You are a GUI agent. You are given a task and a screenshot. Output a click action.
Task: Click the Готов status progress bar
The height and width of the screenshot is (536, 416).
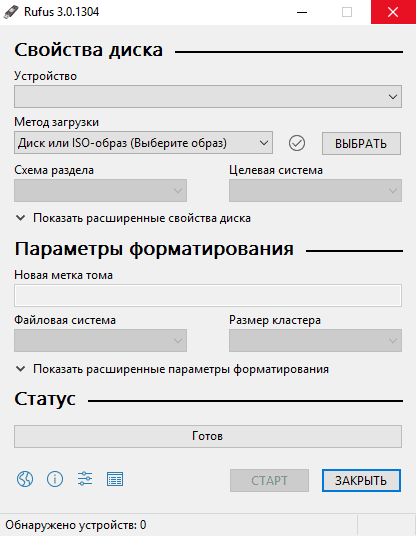click(208, 437)
